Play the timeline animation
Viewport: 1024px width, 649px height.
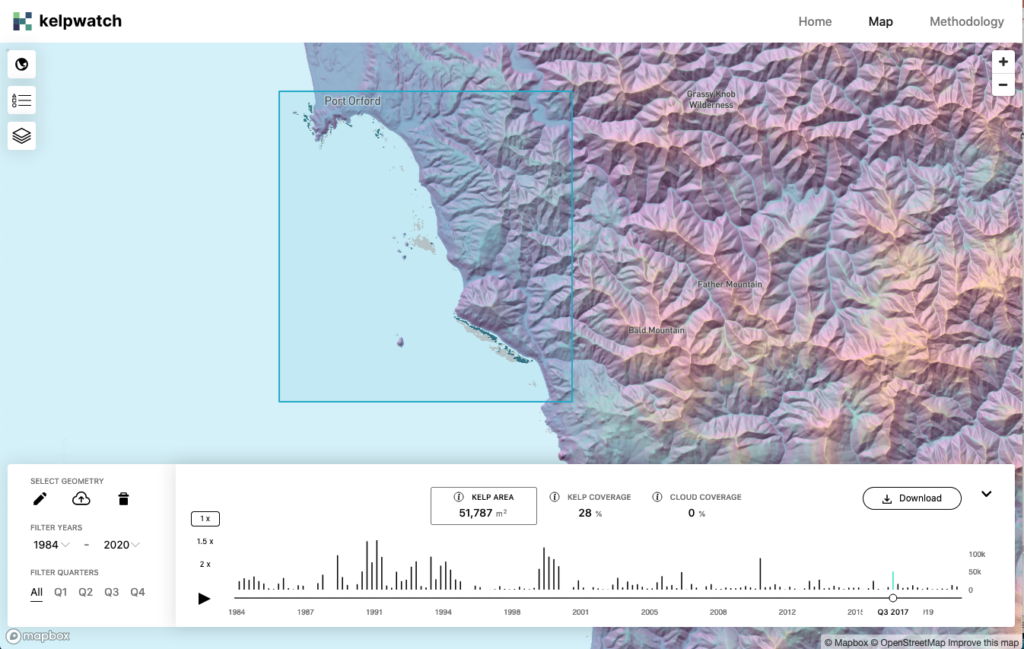pos(204,598)
